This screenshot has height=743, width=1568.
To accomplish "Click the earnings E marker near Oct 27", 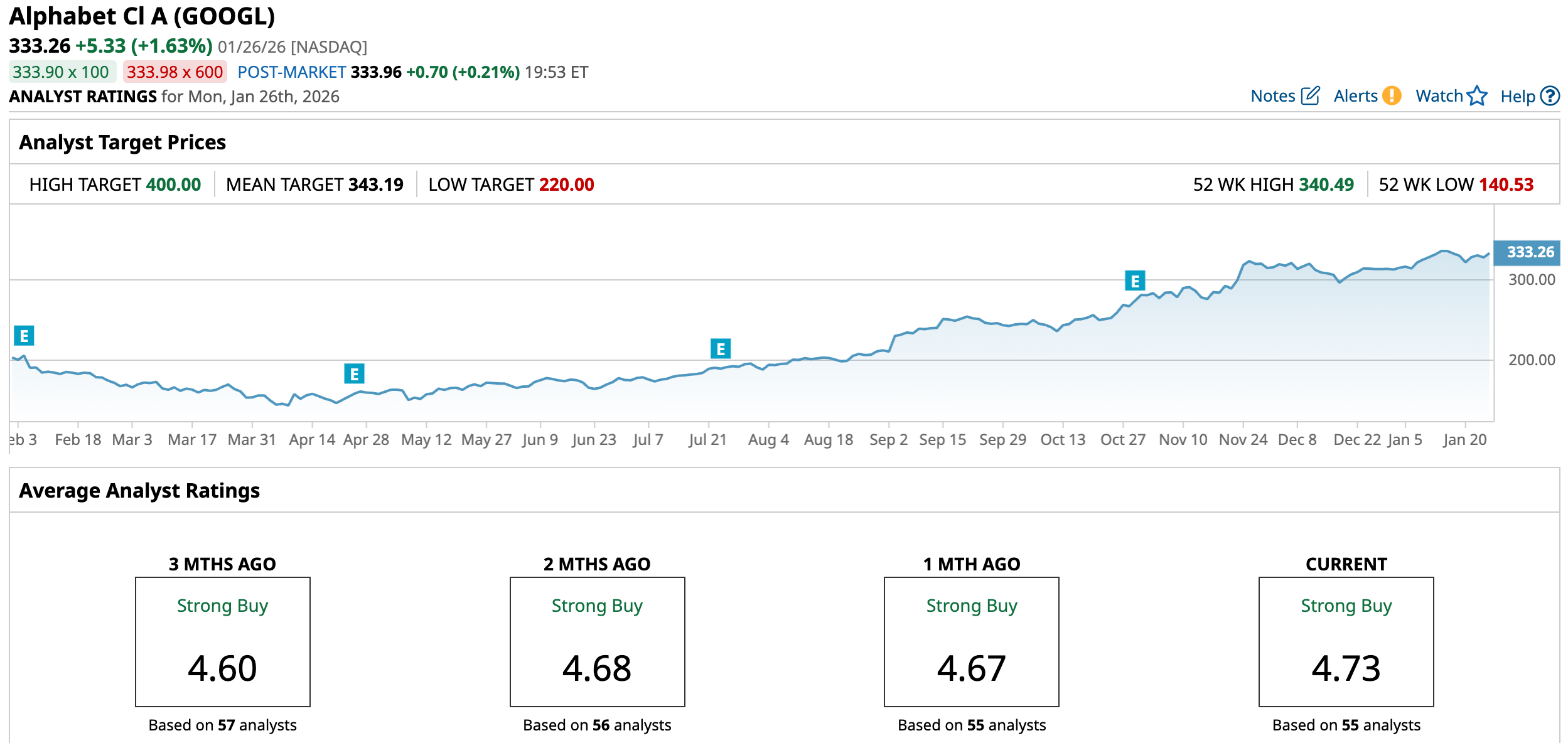I will (x=1135, y=281).
